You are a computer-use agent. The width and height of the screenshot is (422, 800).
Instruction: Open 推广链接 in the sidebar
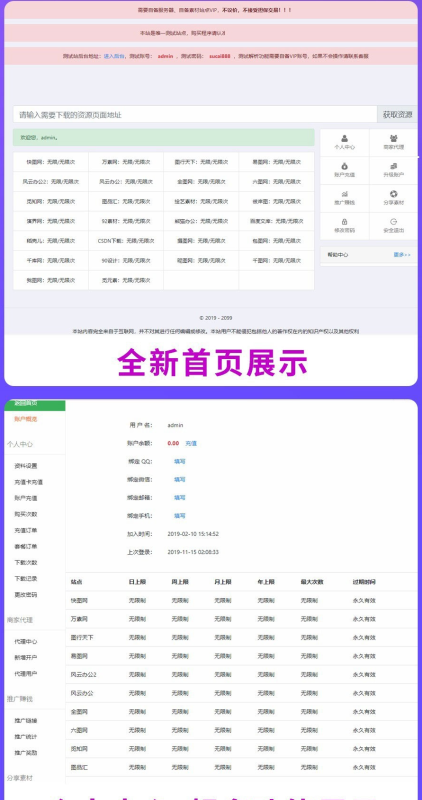pos(26,721)
